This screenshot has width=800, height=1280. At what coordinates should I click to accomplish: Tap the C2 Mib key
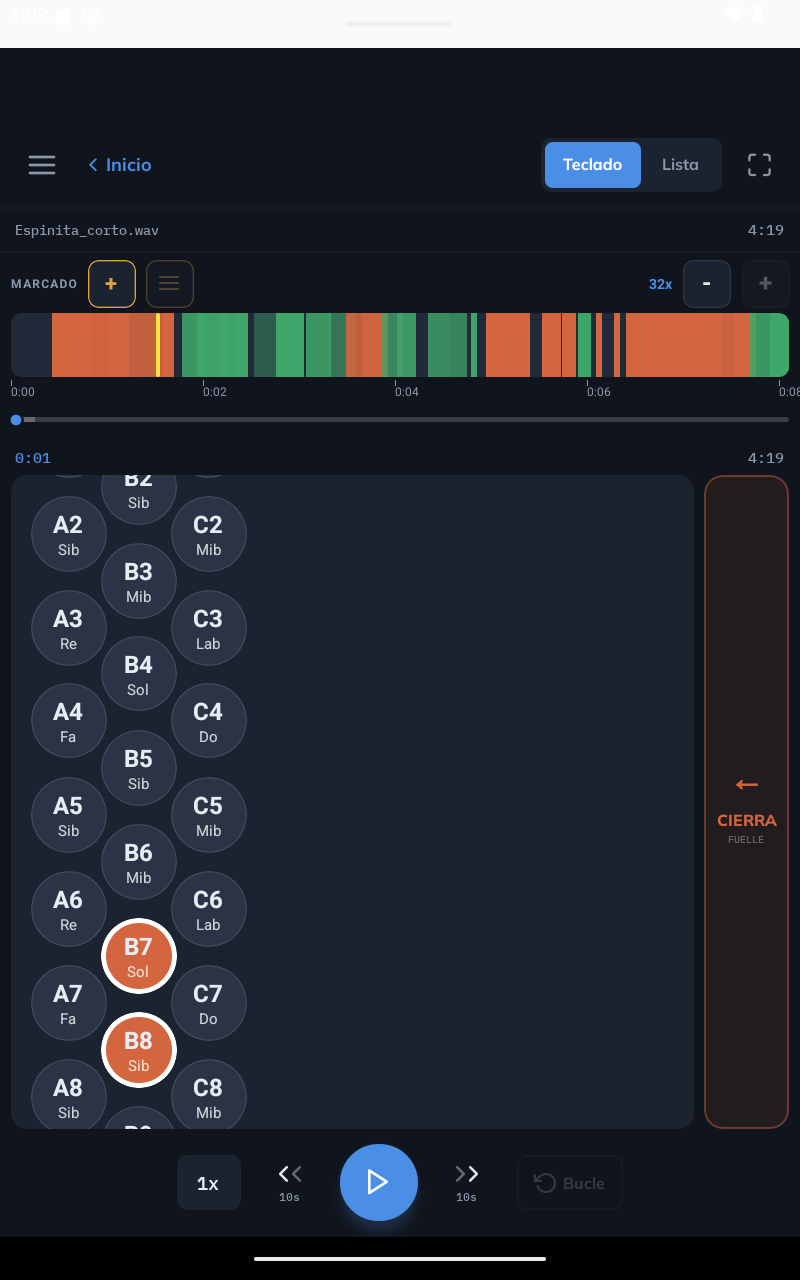[x=209, y=534]
